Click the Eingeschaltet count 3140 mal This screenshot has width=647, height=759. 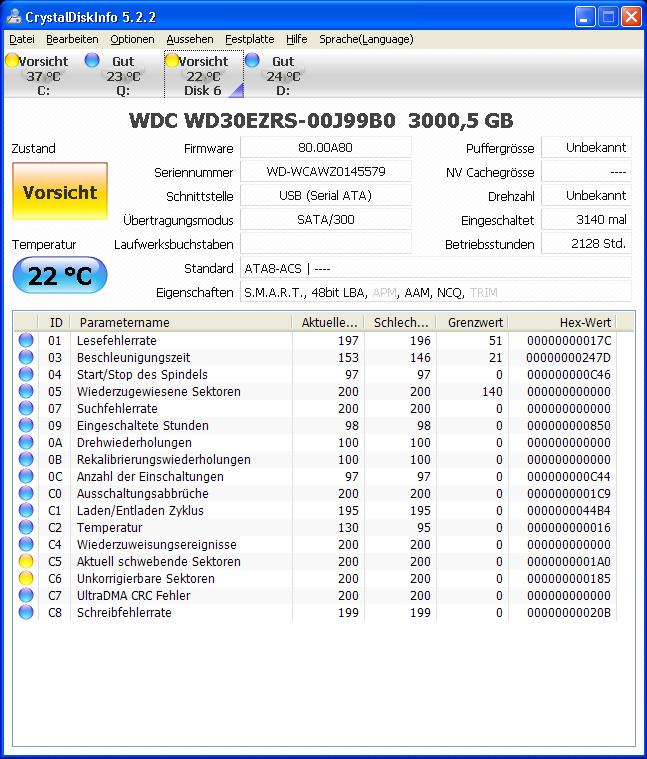tap(586, 220)
